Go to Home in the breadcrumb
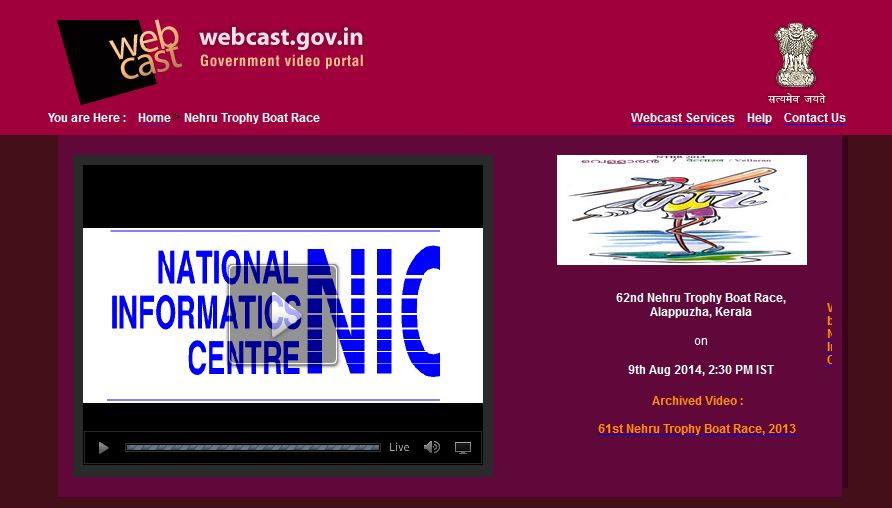892x508 pixels. 154,118
